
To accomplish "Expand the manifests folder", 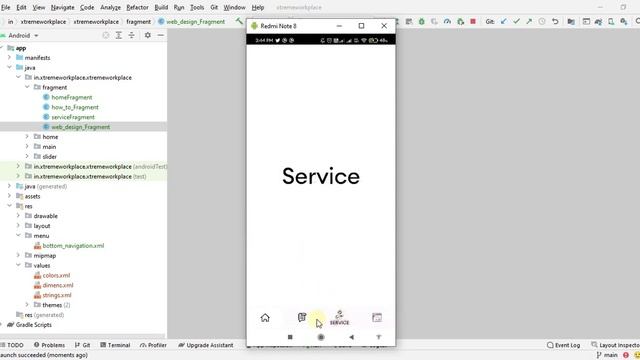I will click(9, 58).
